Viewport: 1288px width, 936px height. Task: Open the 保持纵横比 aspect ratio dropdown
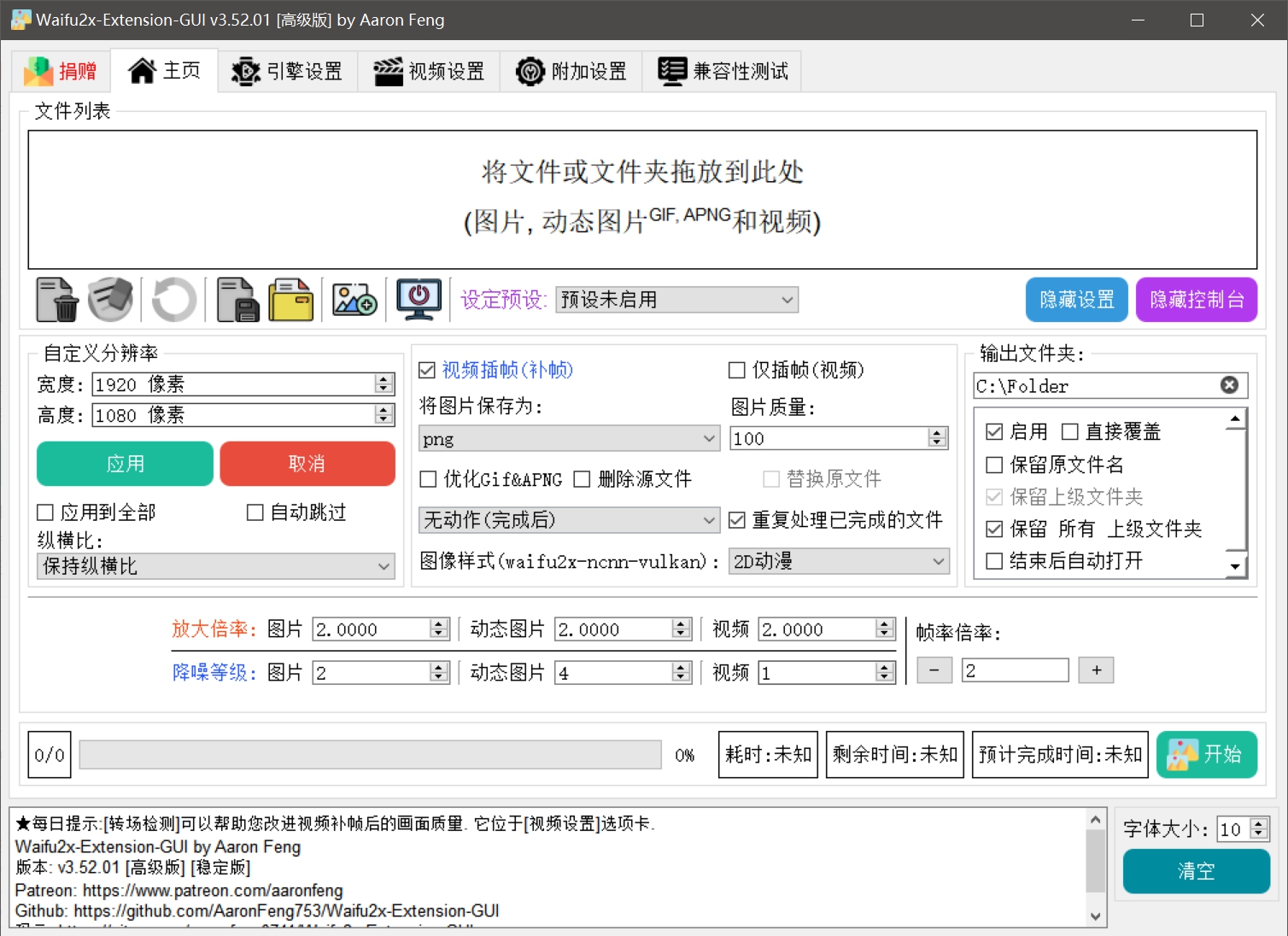coord(216,566)
